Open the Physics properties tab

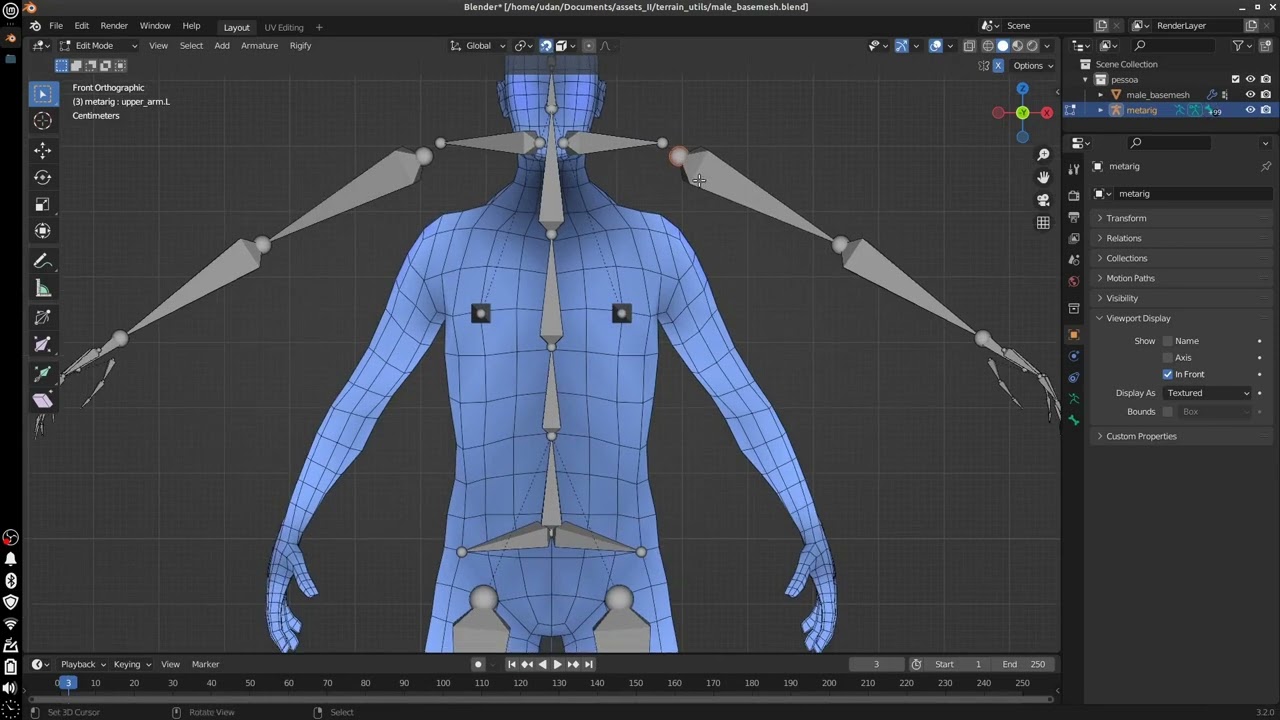pyautogui.click(x=1074, y=356)
